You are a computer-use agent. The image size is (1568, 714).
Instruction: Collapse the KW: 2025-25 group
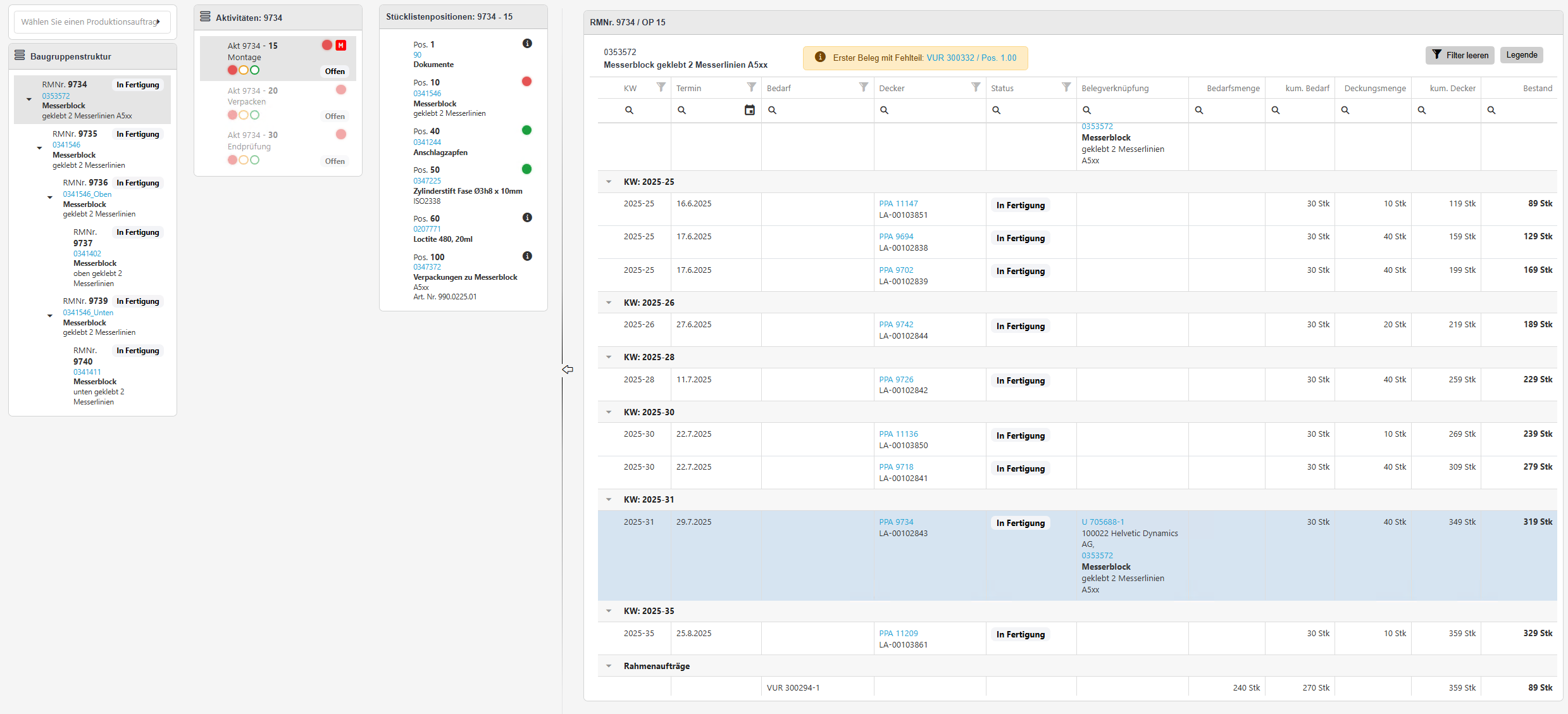[609, 182]
